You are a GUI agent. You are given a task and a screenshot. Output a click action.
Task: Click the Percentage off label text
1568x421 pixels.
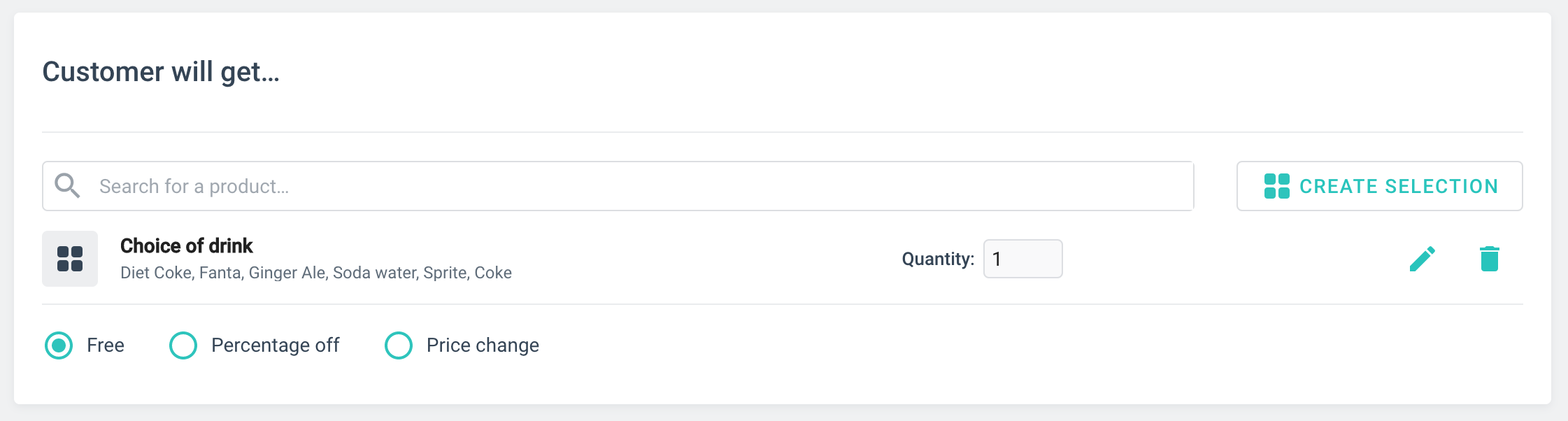click(x=275, y=345)
